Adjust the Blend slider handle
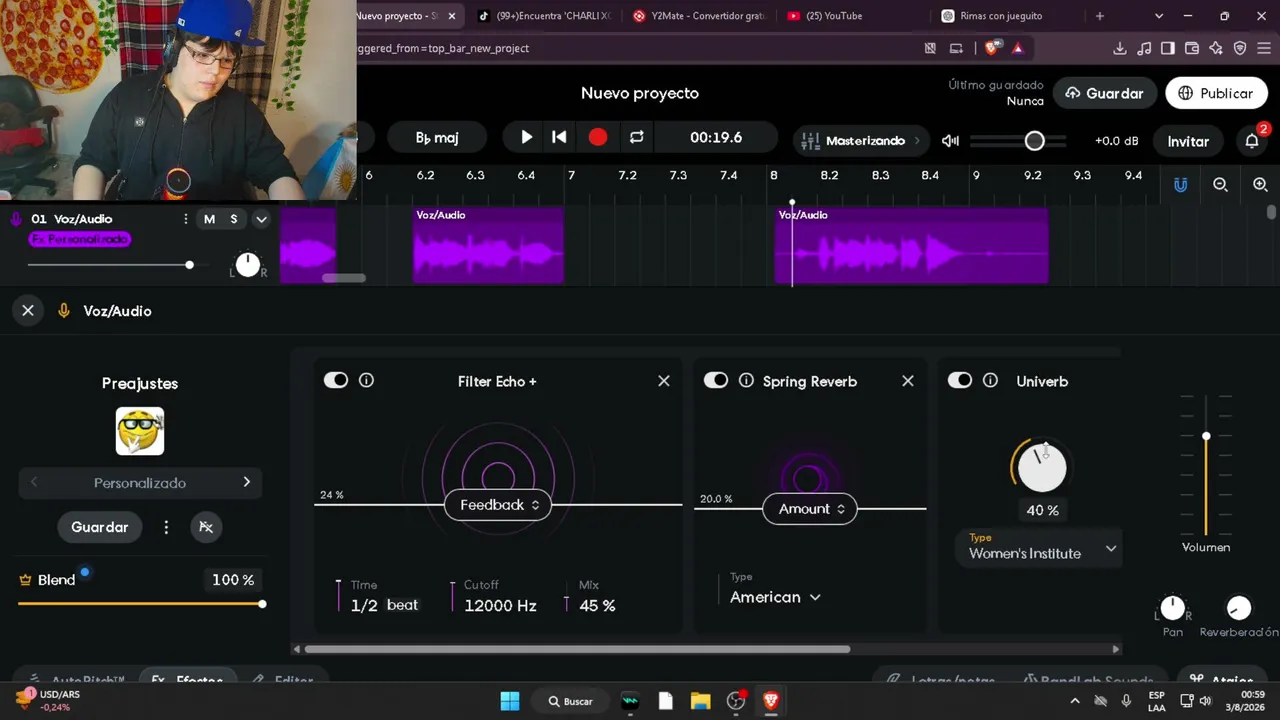 pos(262,604)
